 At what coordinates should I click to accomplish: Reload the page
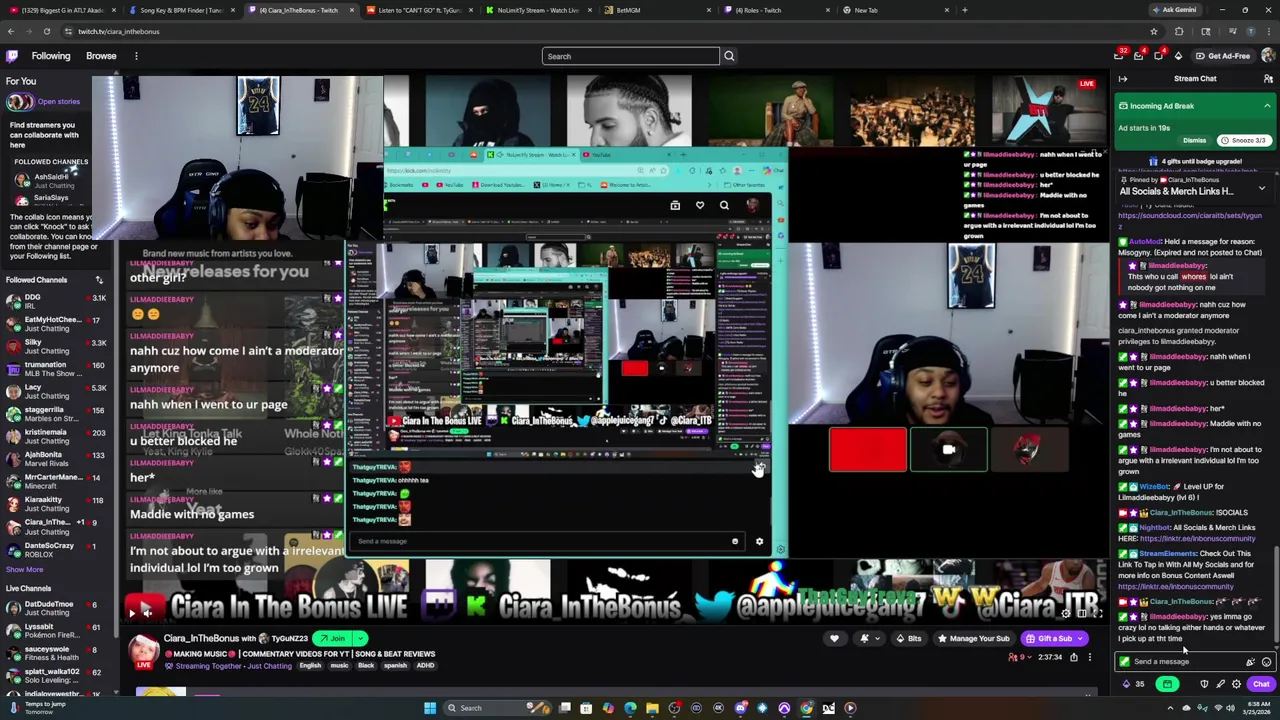pyautogui.click(x=46, y=31)
